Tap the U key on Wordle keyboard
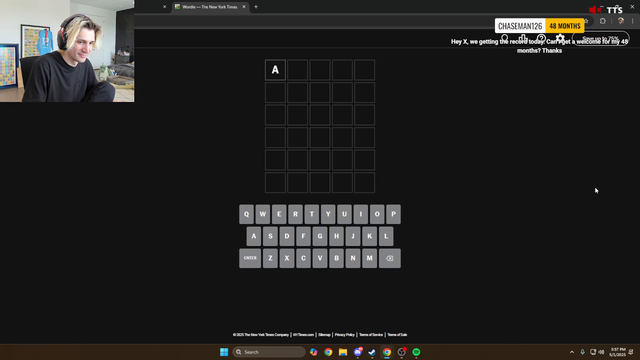 pos(344,214)
